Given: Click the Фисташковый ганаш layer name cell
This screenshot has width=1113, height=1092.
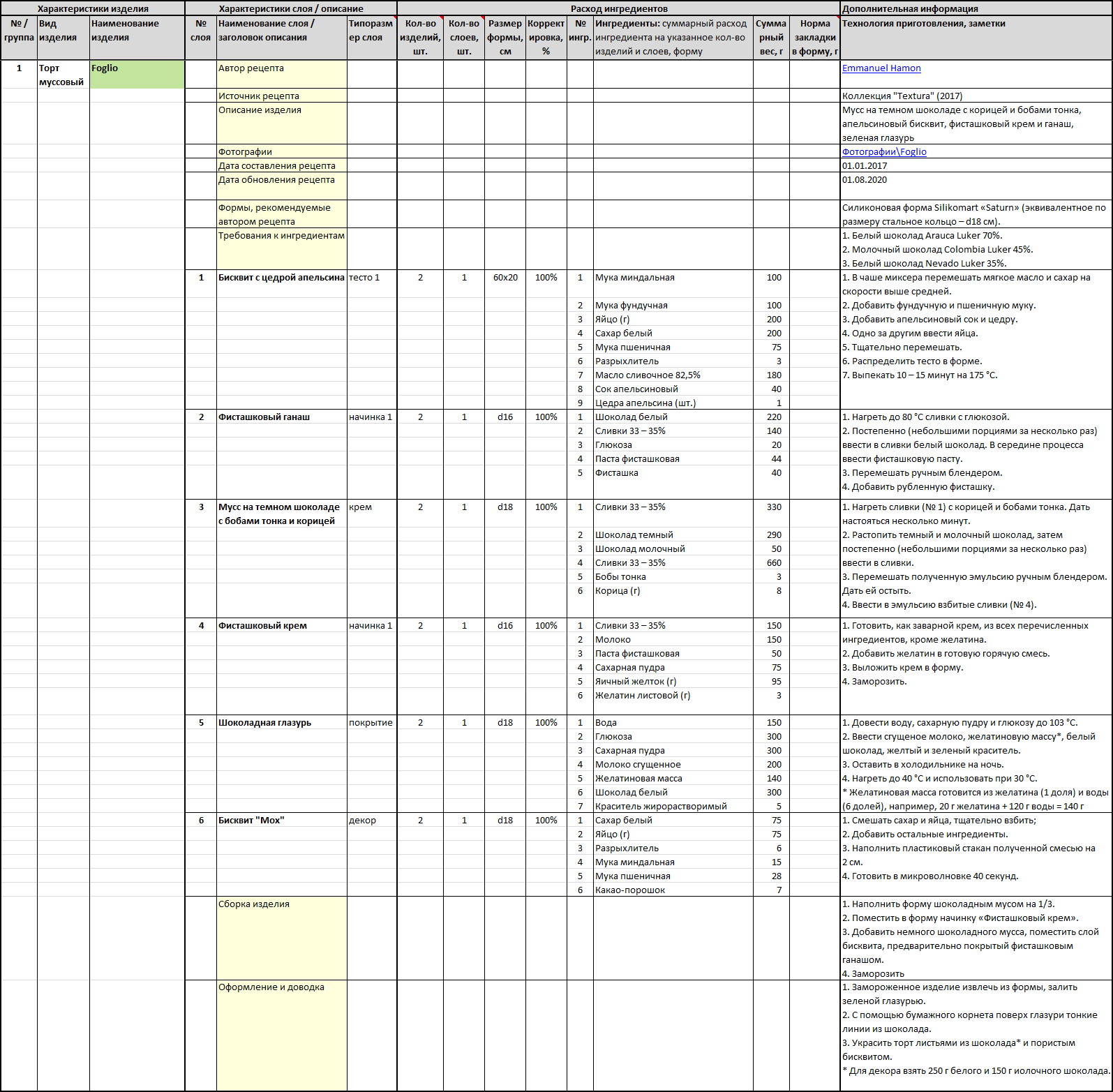Looking at the screenshot, I should [282, 417].
